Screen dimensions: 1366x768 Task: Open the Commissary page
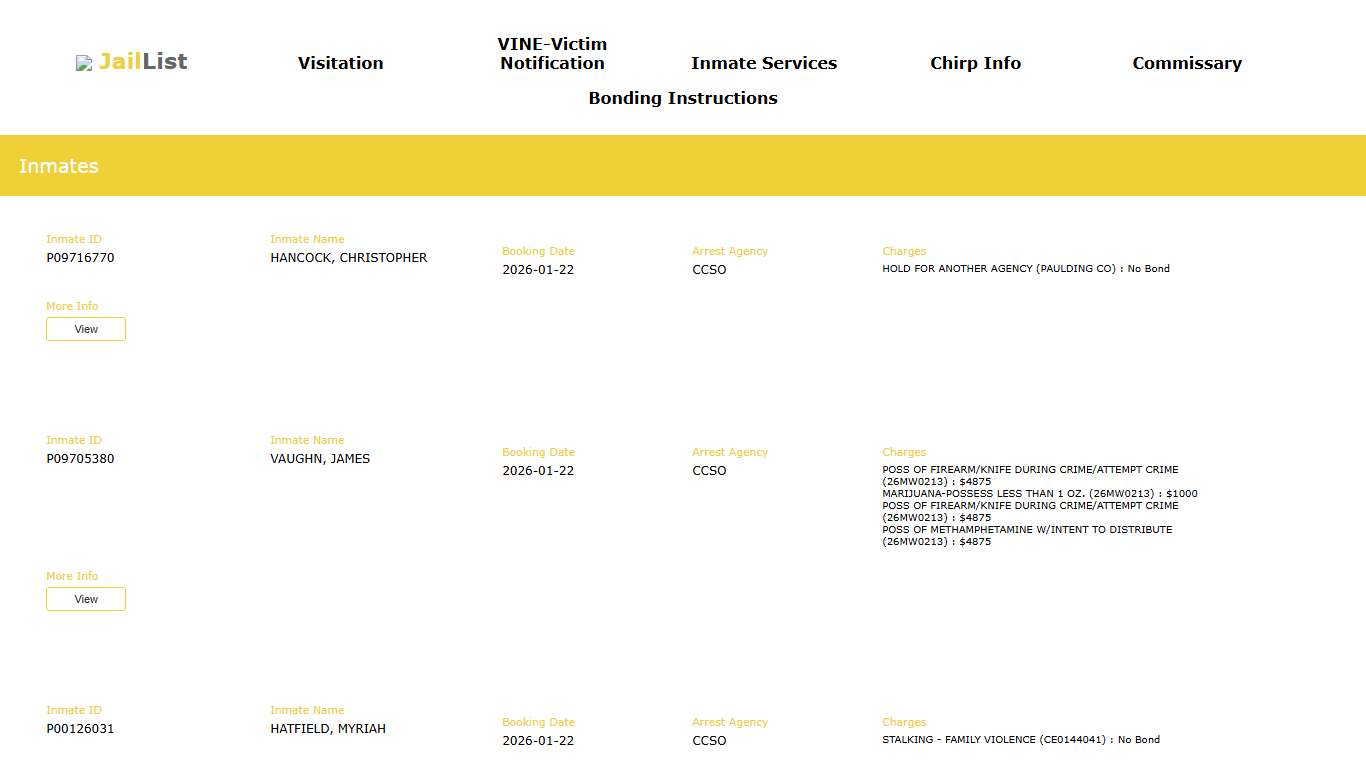pos(1186,63)
